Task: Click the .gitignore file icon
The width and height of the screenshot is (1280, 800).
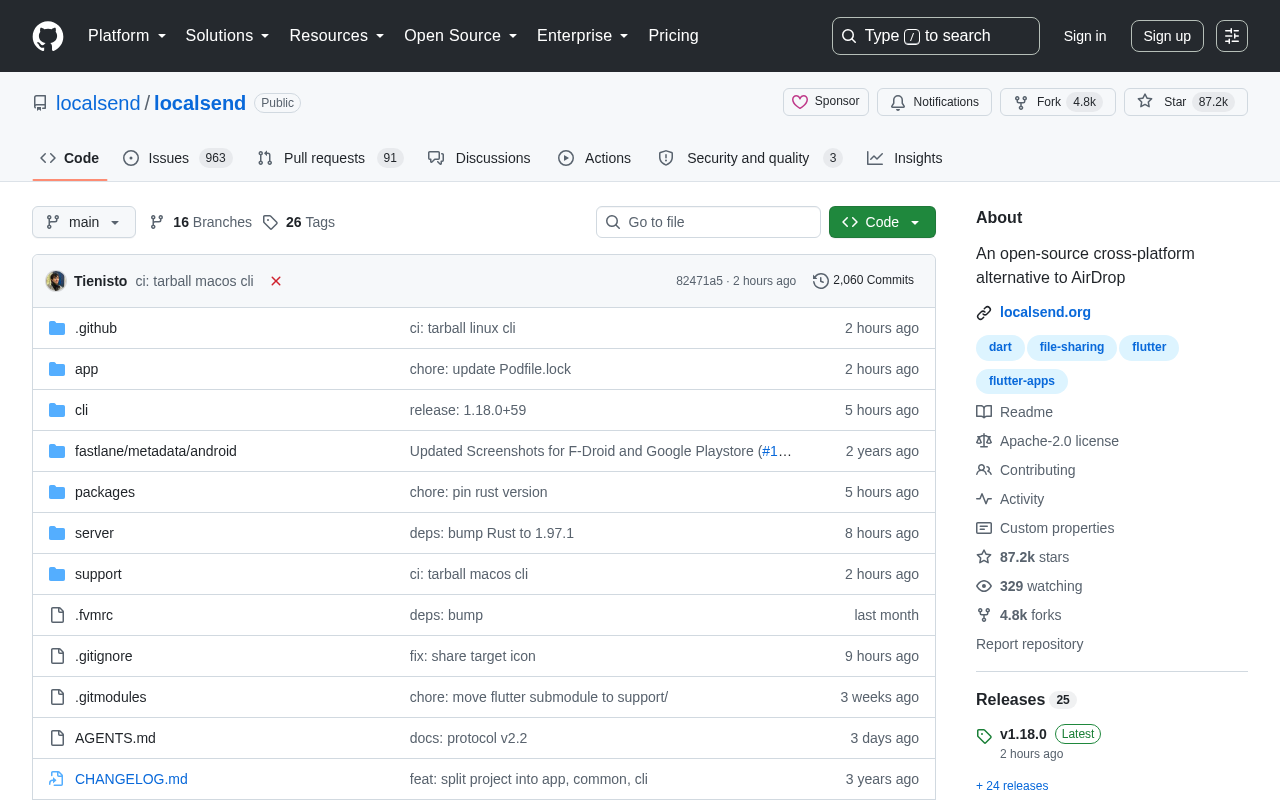Action: (x=57, y=656)
